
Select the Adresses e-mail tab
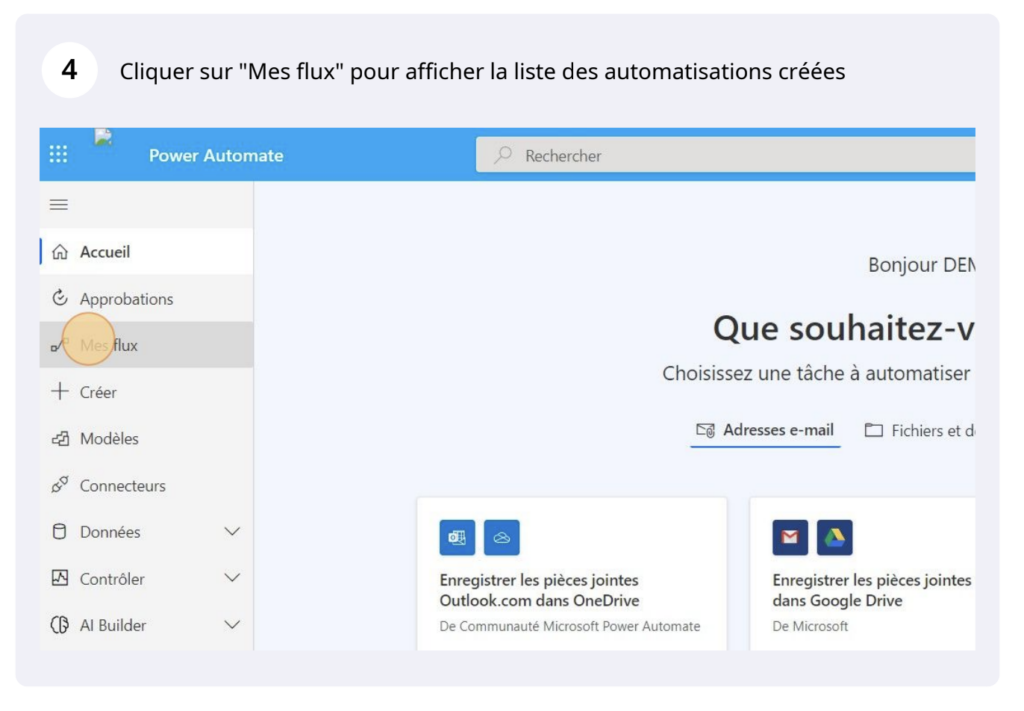pos(766,431)
